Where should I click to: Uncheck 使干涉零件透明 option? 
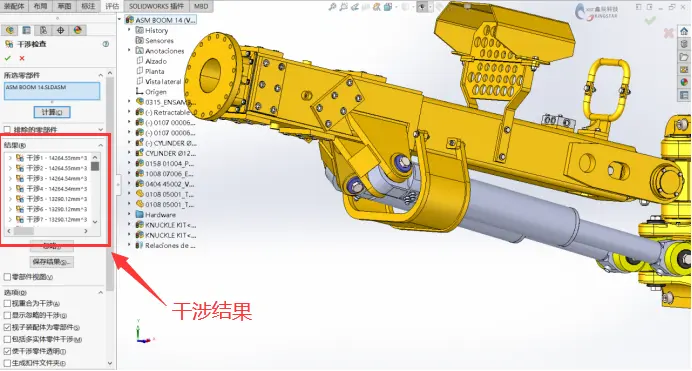[x=7, y=351]
